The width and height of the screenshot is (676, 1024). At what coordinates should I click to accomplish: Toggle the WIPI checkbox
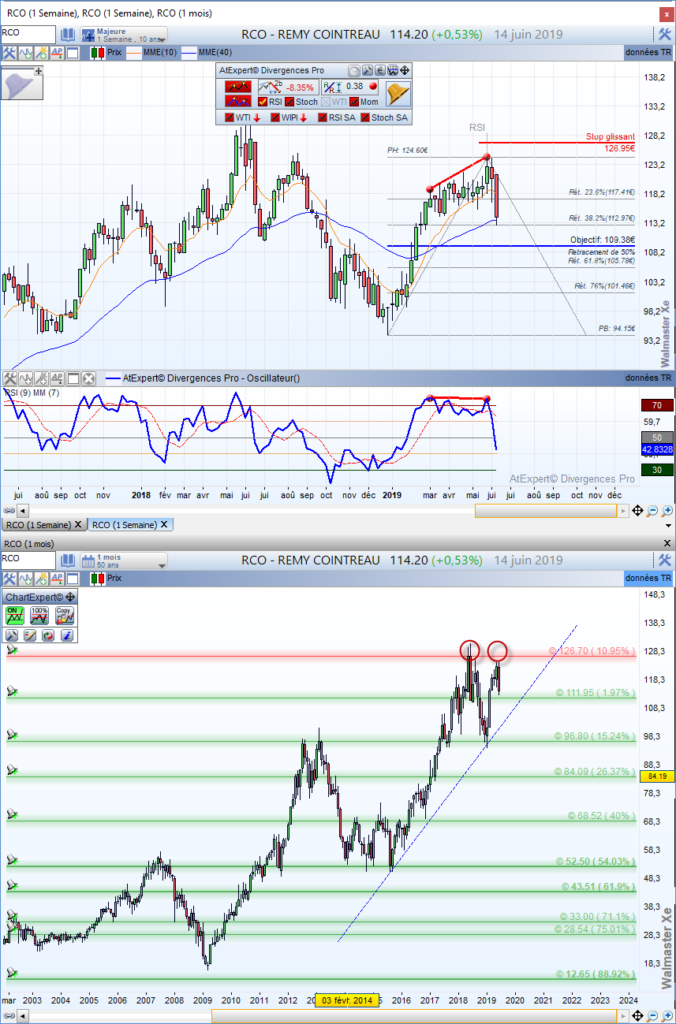[274, 118]
